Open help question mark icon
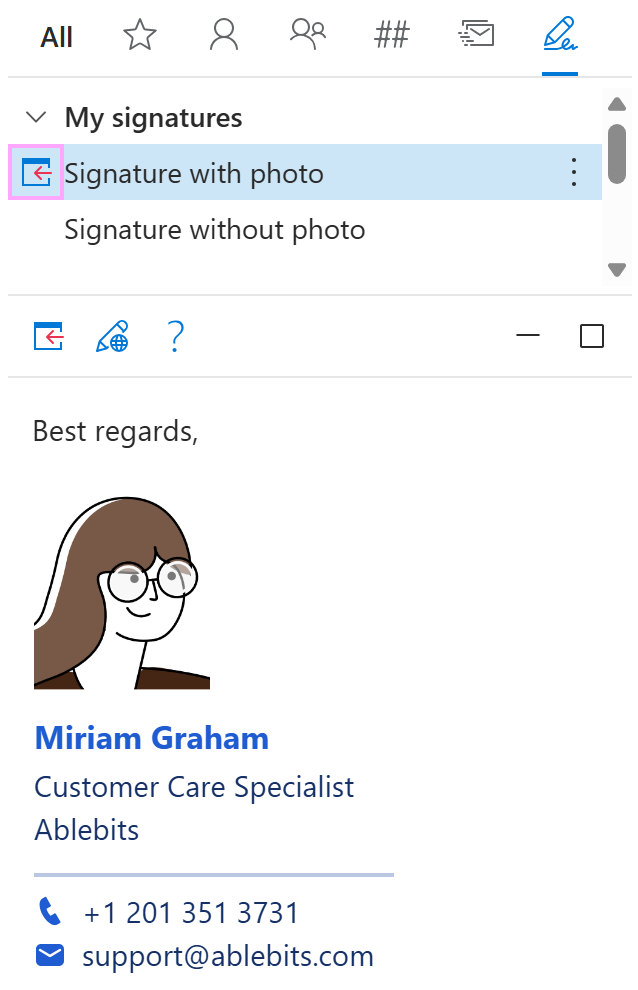 [x=175, y=337]
